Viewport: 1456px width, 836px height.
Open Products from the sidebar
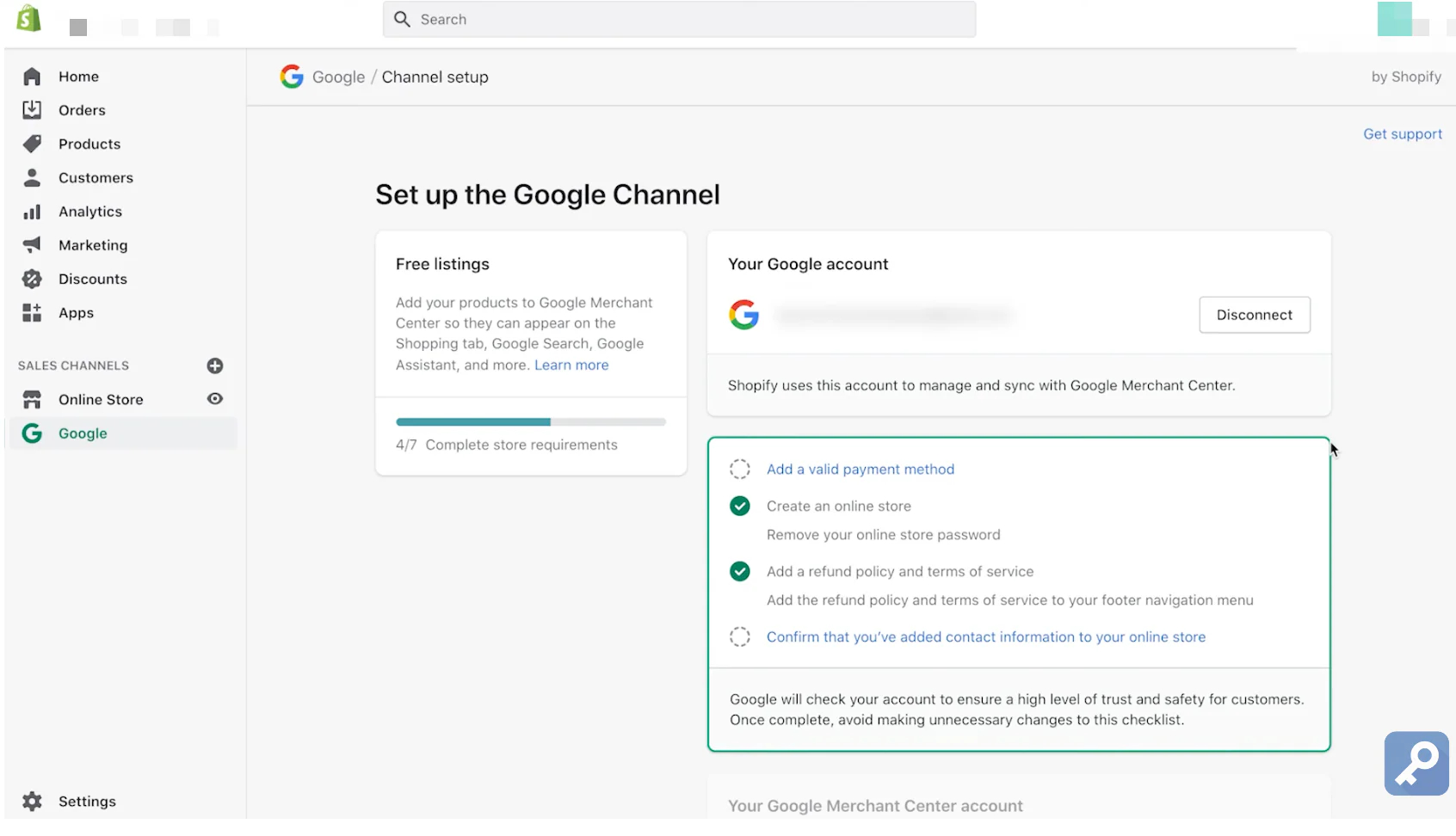[x=32, y=144]
